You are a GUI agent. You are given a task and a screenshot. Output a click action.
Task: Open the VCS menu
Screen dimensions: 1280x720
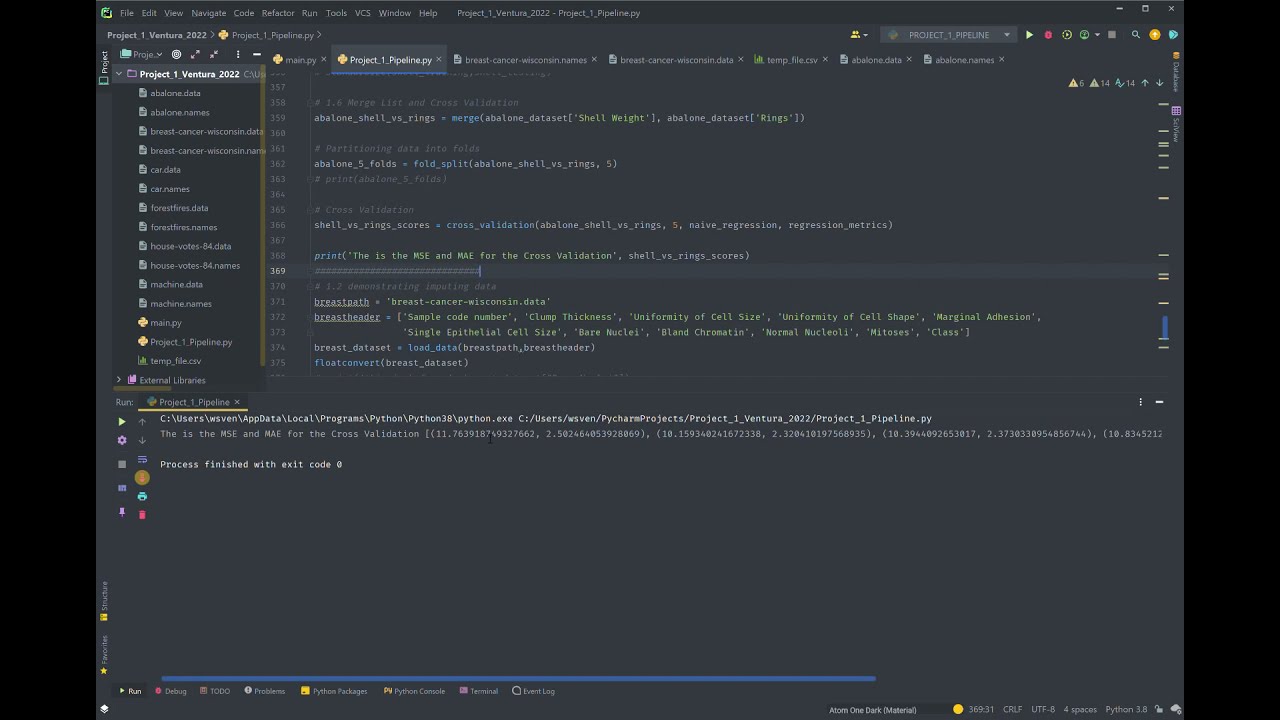pyautogui.click(x=362, y=13)
